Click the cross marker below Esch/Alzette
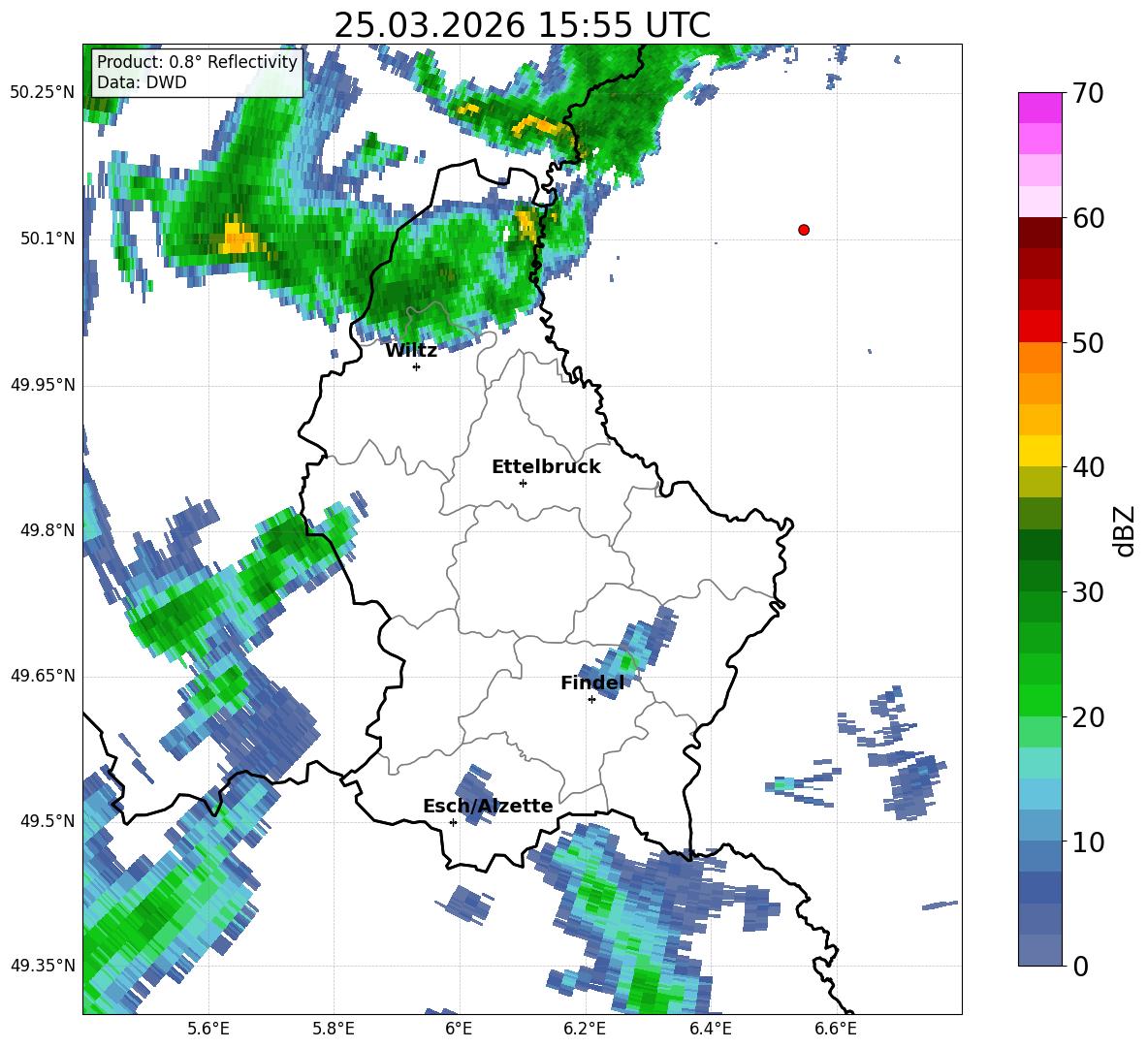 coord(453,822)
